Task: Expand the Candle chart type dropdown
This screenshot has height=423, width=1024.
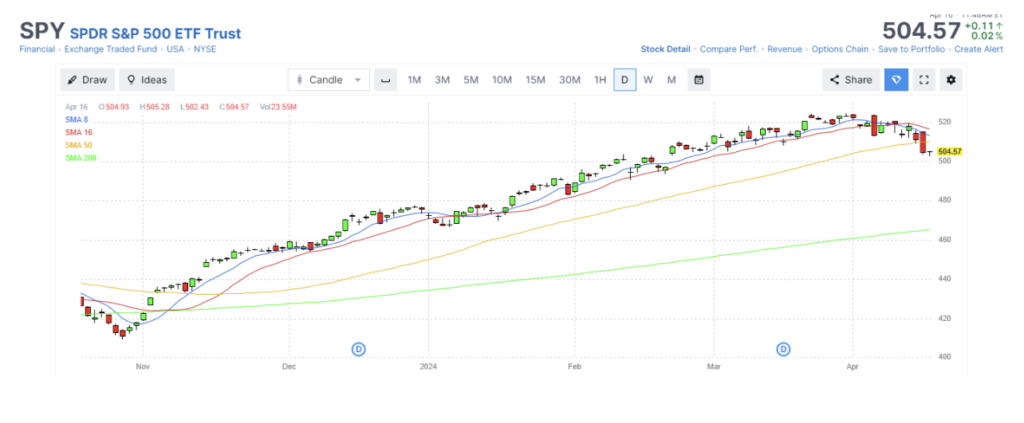Action: [328, 80]
